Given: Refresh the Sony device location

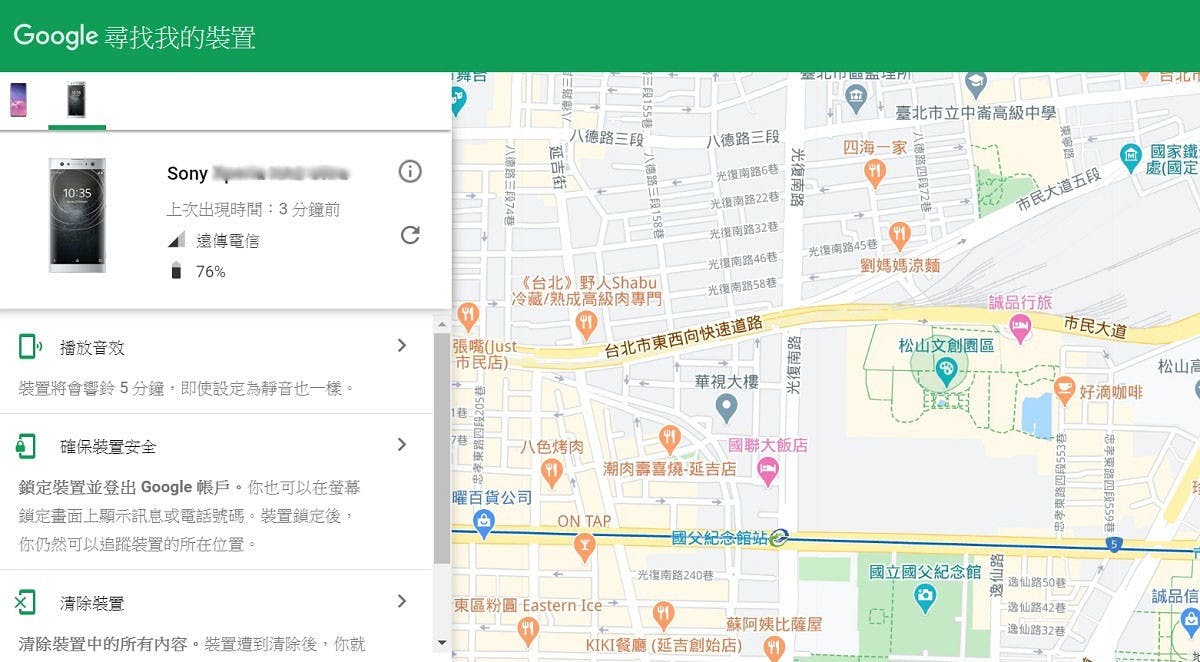Looking at the screenshot, I should [410, 235].
